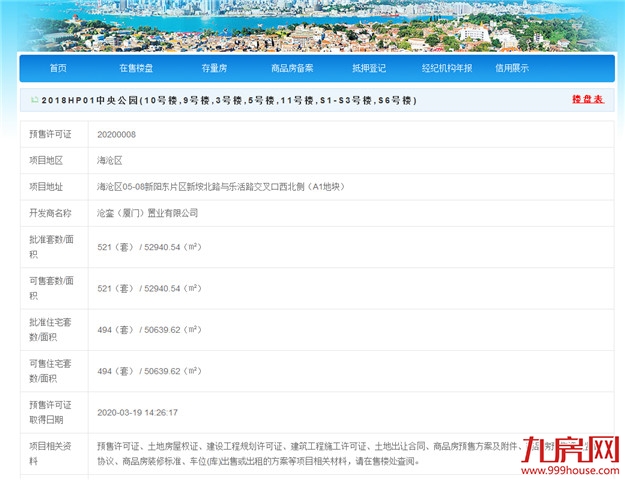
Task: Go to the 信用展示 menu item
Action: 512,68
